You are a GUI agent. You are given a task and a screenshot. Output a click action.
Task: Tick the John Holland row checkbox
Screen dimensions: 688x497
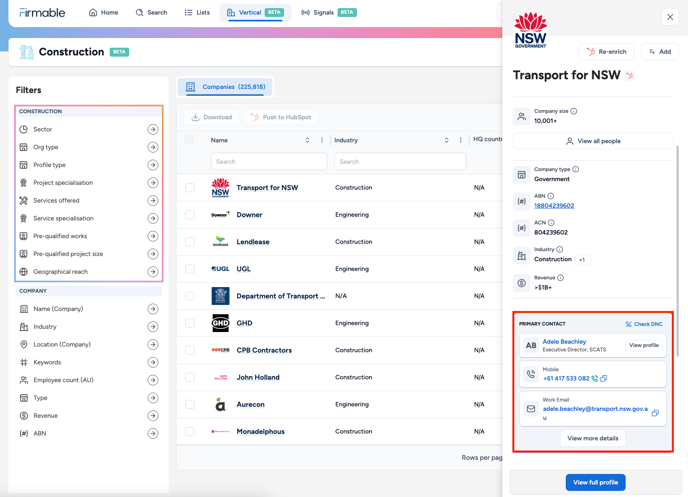(190, 377)
